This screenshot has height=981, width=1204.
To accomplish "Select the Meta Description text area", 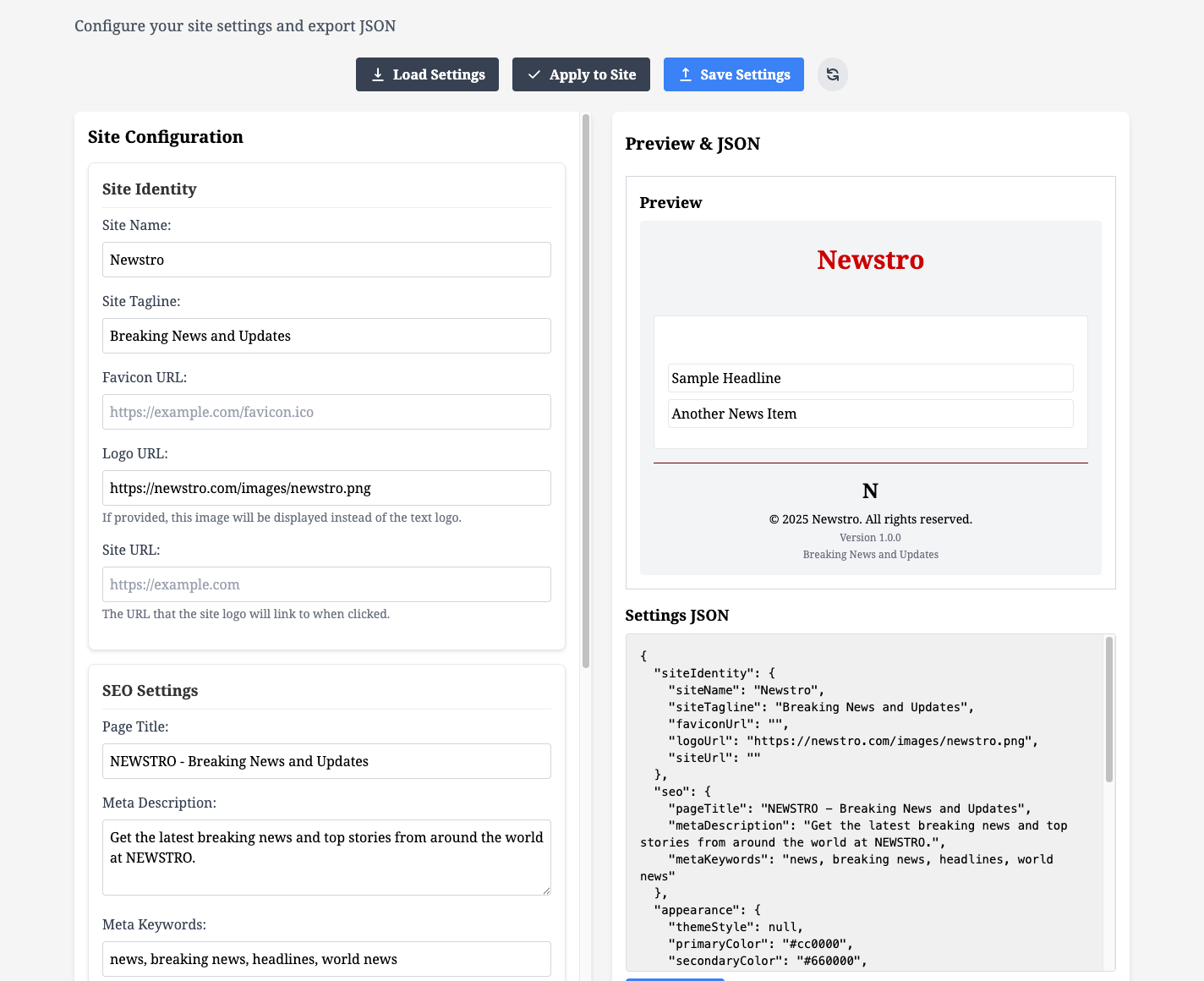I will 326,857.
